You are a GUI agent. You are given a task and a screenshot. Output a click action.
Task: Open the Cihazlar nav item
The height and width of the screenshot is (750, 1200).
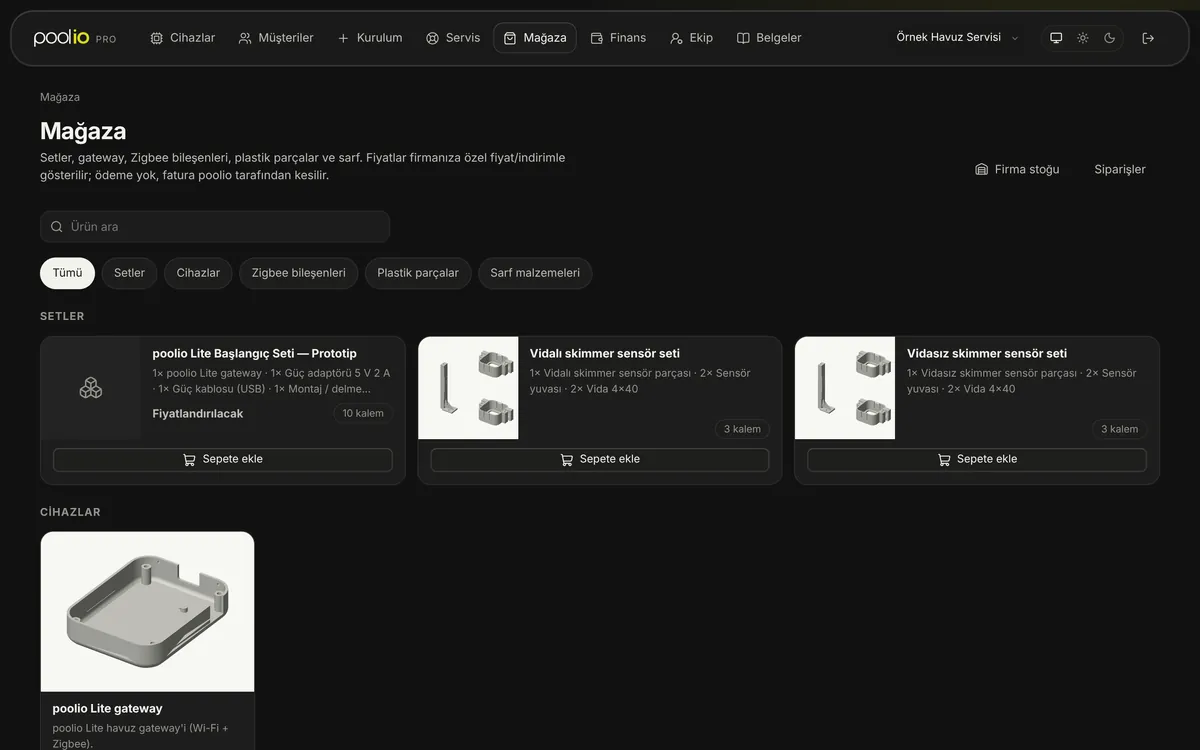182,38
